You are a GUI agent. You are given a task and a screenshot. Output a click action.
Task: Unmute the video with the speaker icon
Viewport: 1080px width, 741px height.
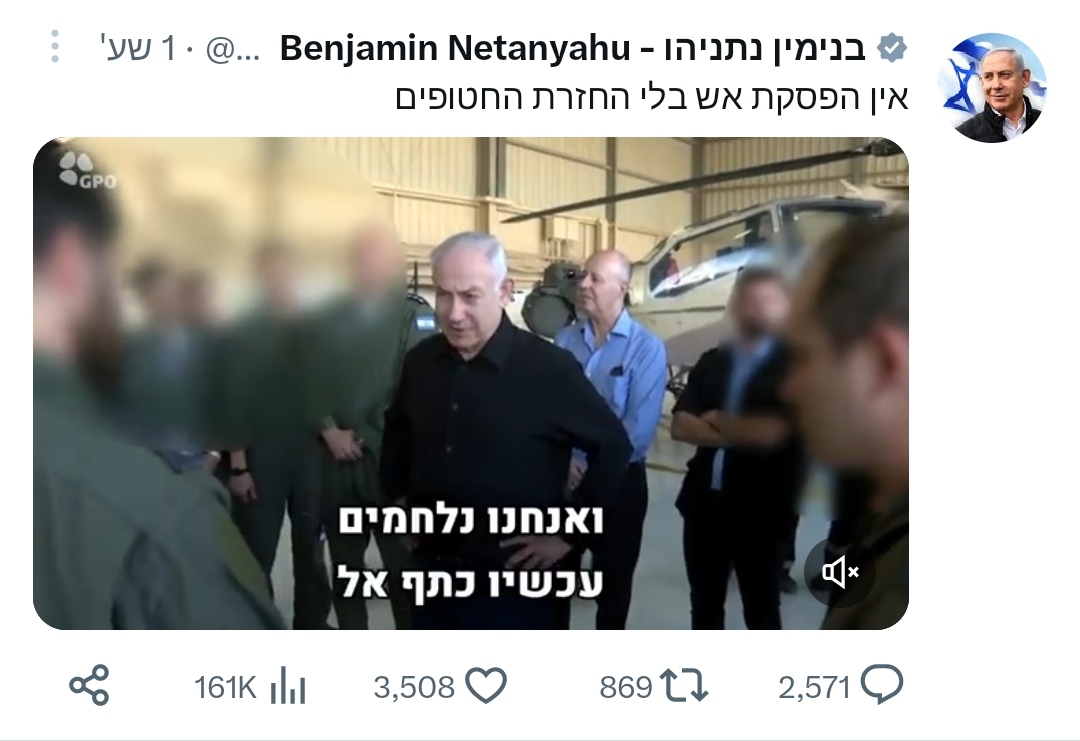tap(840, 572)
